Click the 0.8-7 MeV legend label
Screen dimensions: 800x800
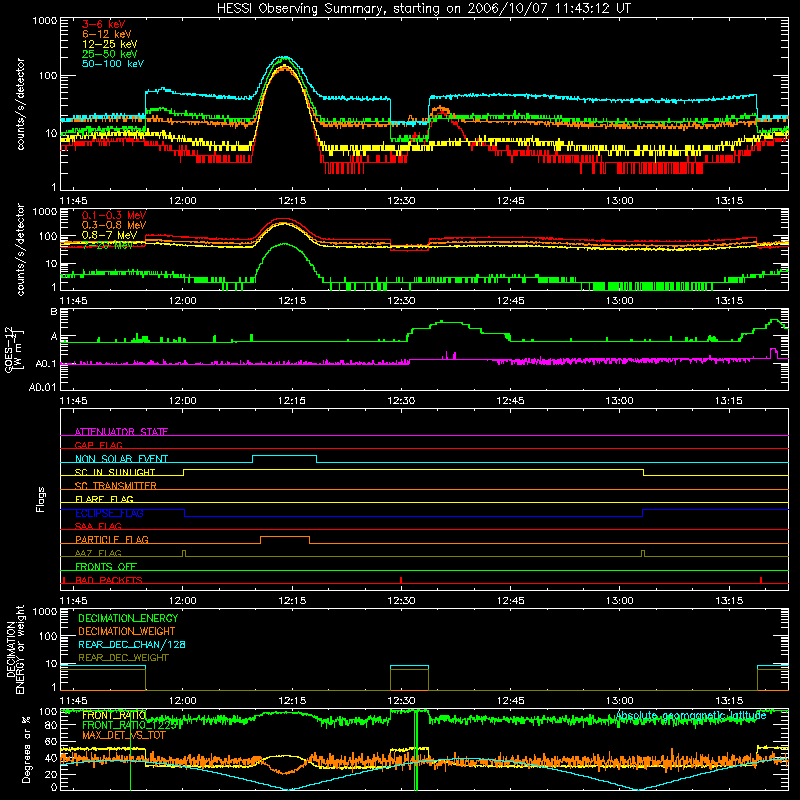[110, 235]
